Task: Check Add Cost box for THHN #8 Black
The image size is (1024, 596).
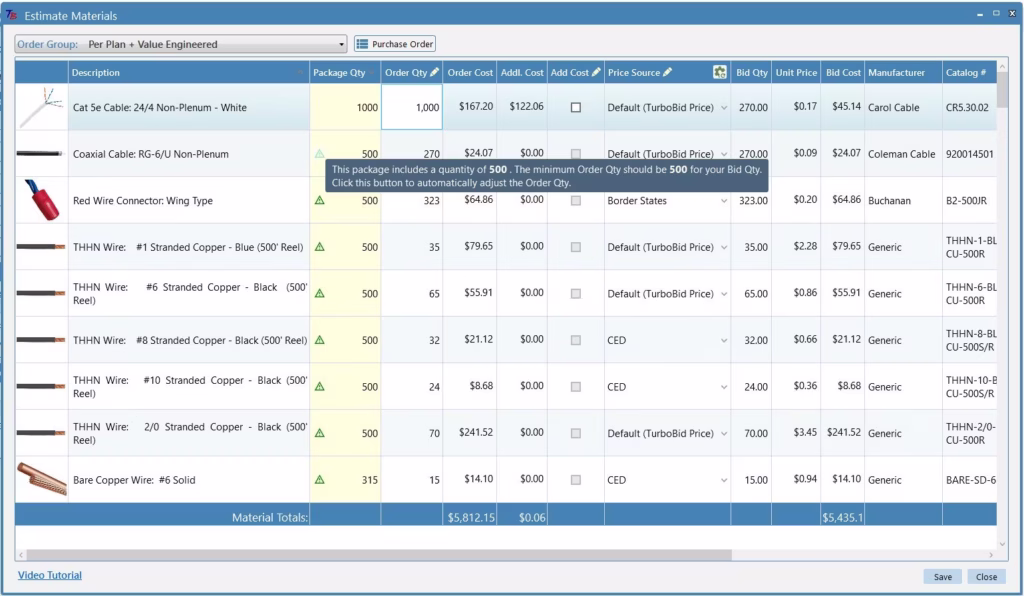Action: [575, 340]
